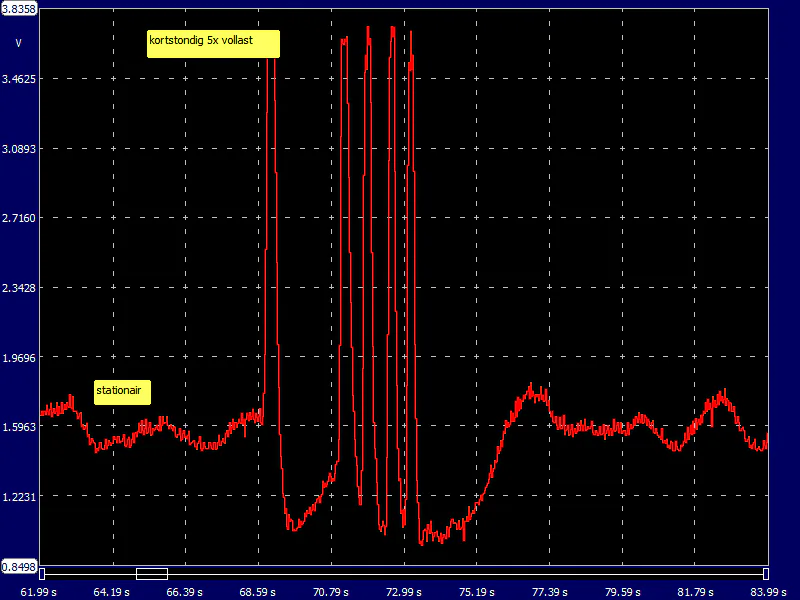Image resolution: width=800 pixels, height=600 pixels.
Task: Click the 61.99 s time axis label
Action: tap(40, 591)
